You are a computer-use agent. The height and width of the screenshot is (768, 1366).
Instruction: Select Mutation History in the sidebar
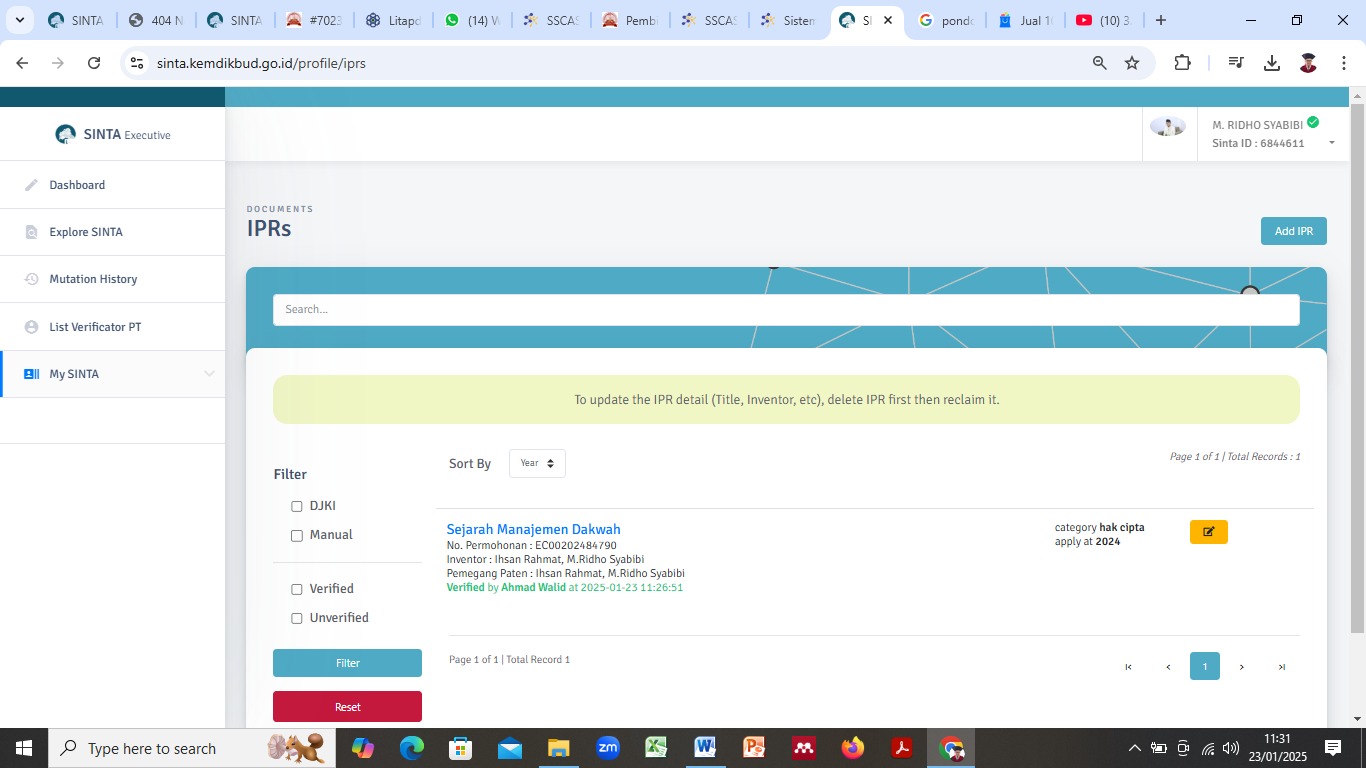point(93,279)
